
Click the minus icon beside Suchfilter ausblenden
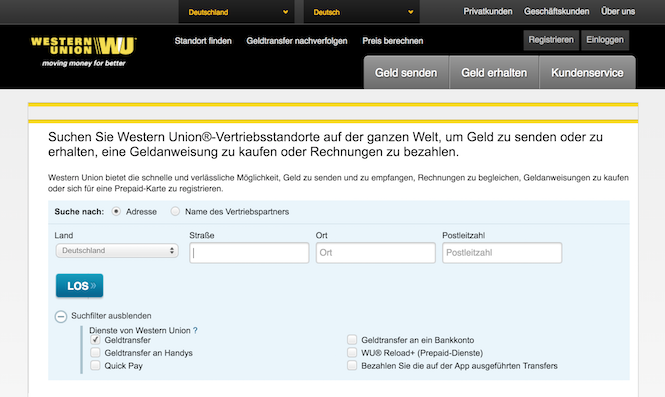61,316
